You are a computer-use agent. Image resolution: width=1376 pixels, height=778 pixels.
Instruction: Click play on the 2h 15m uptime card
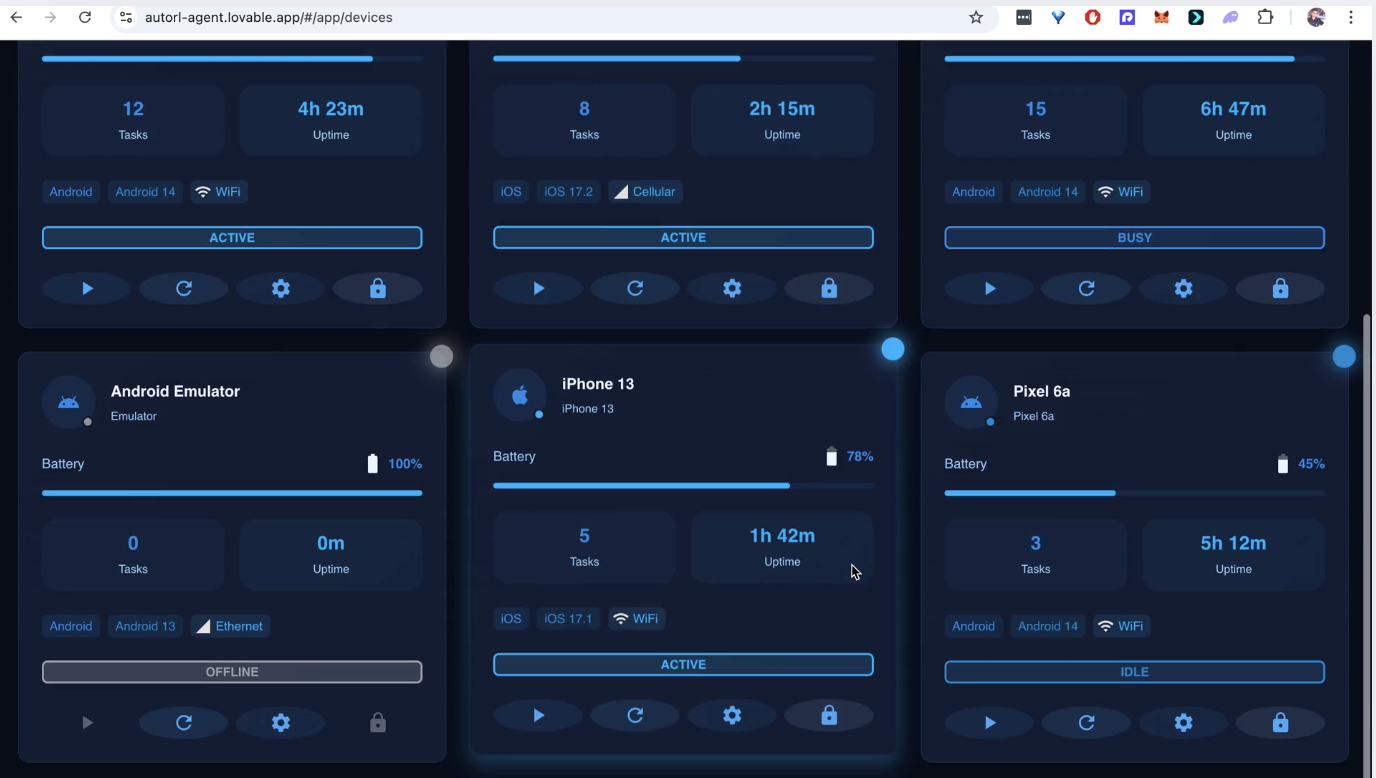538,288
